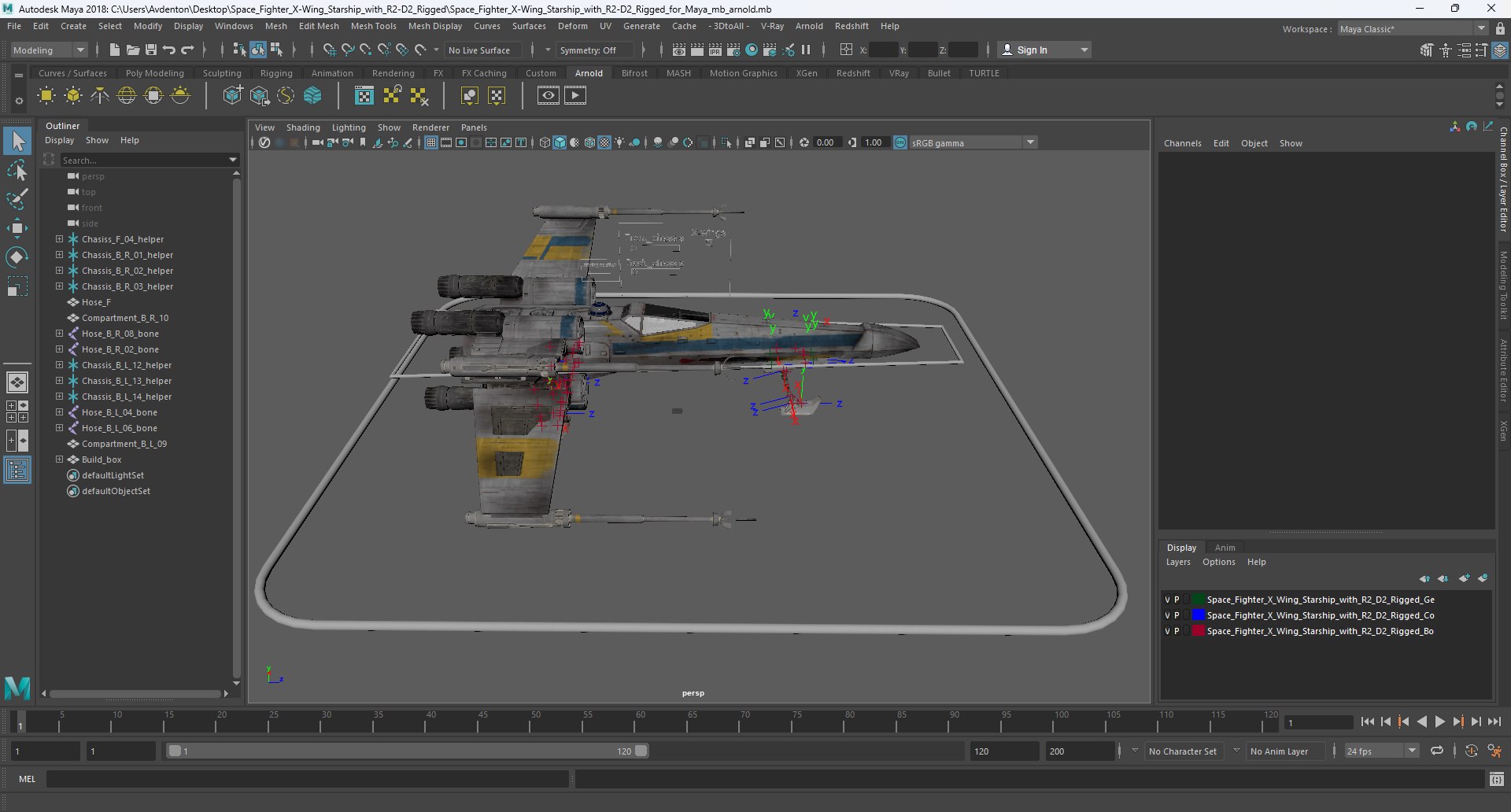Expand the Chassis_F_04_helper node

(59, 238)
